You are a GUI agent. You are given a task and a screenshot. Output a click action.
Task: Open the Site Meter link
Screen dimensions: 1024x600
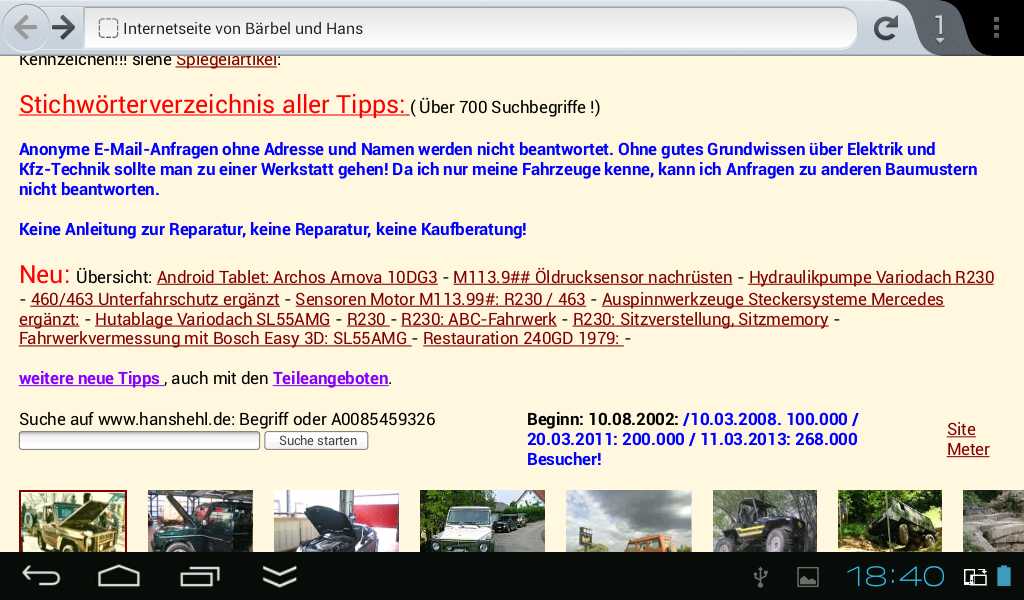[968, 439]
